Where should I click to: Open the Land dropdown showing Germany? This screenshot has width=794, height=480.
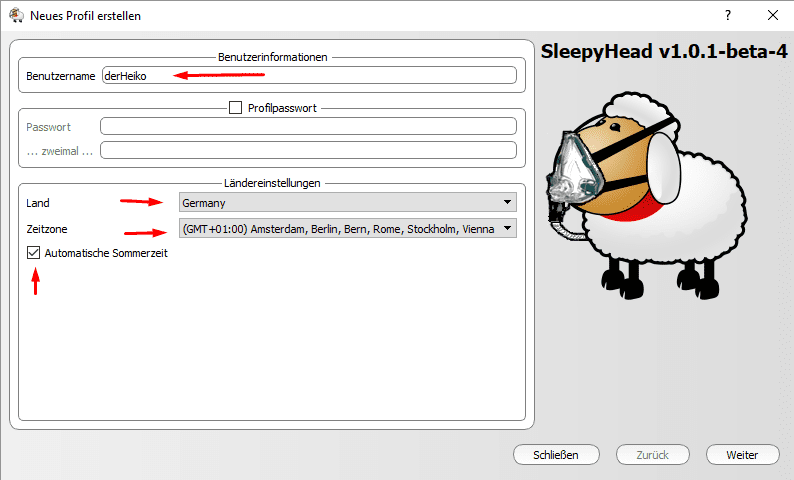coord(347,203)
